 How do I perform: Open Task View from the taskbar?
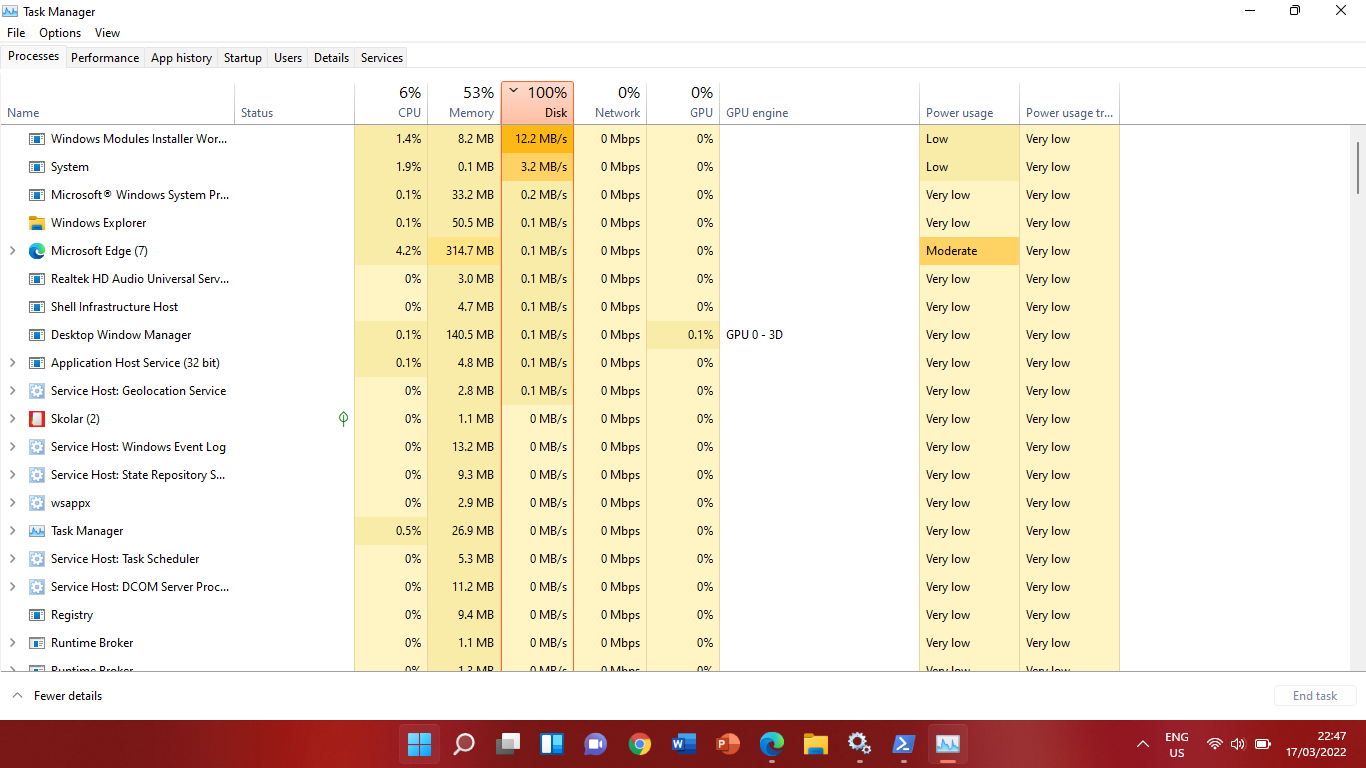click(508, 744)
